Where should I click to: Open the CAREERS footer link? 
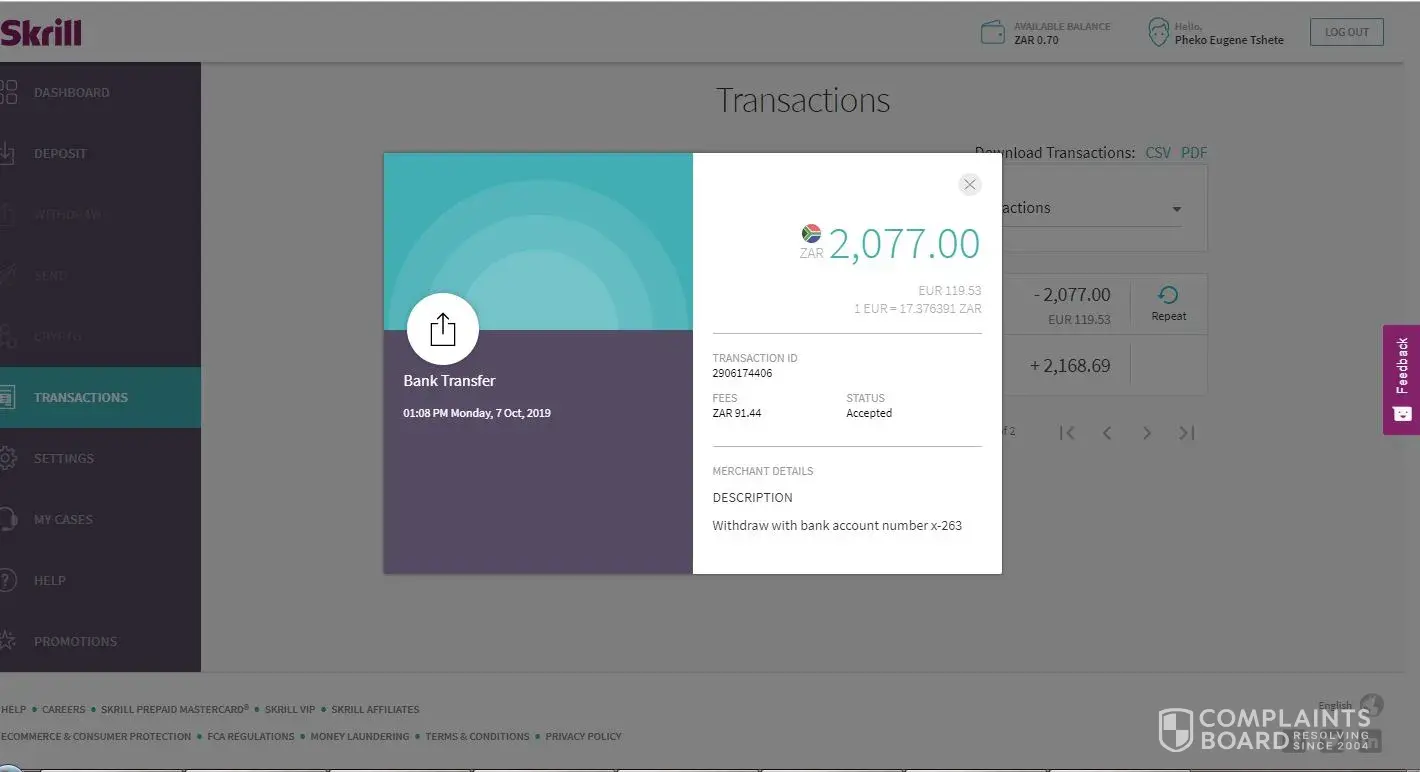coord(64,710)
